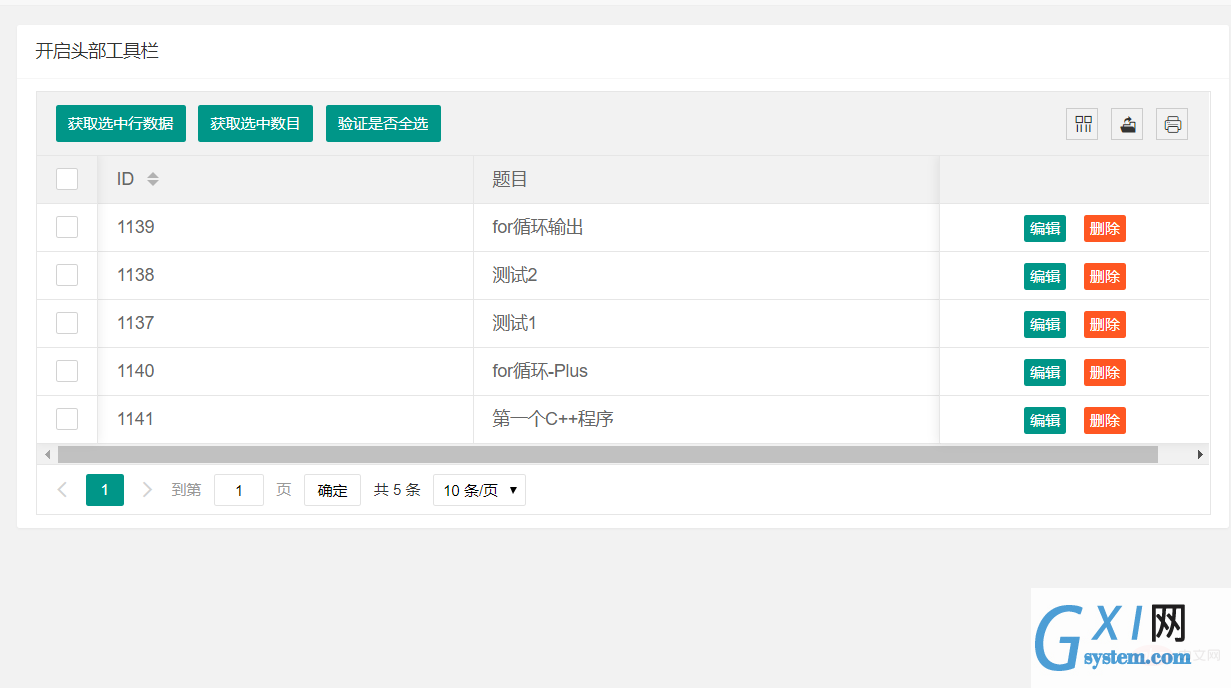1231x688 pixels.
Task: Click the horizontal scrollbar thumb
Action: [607, 454]
